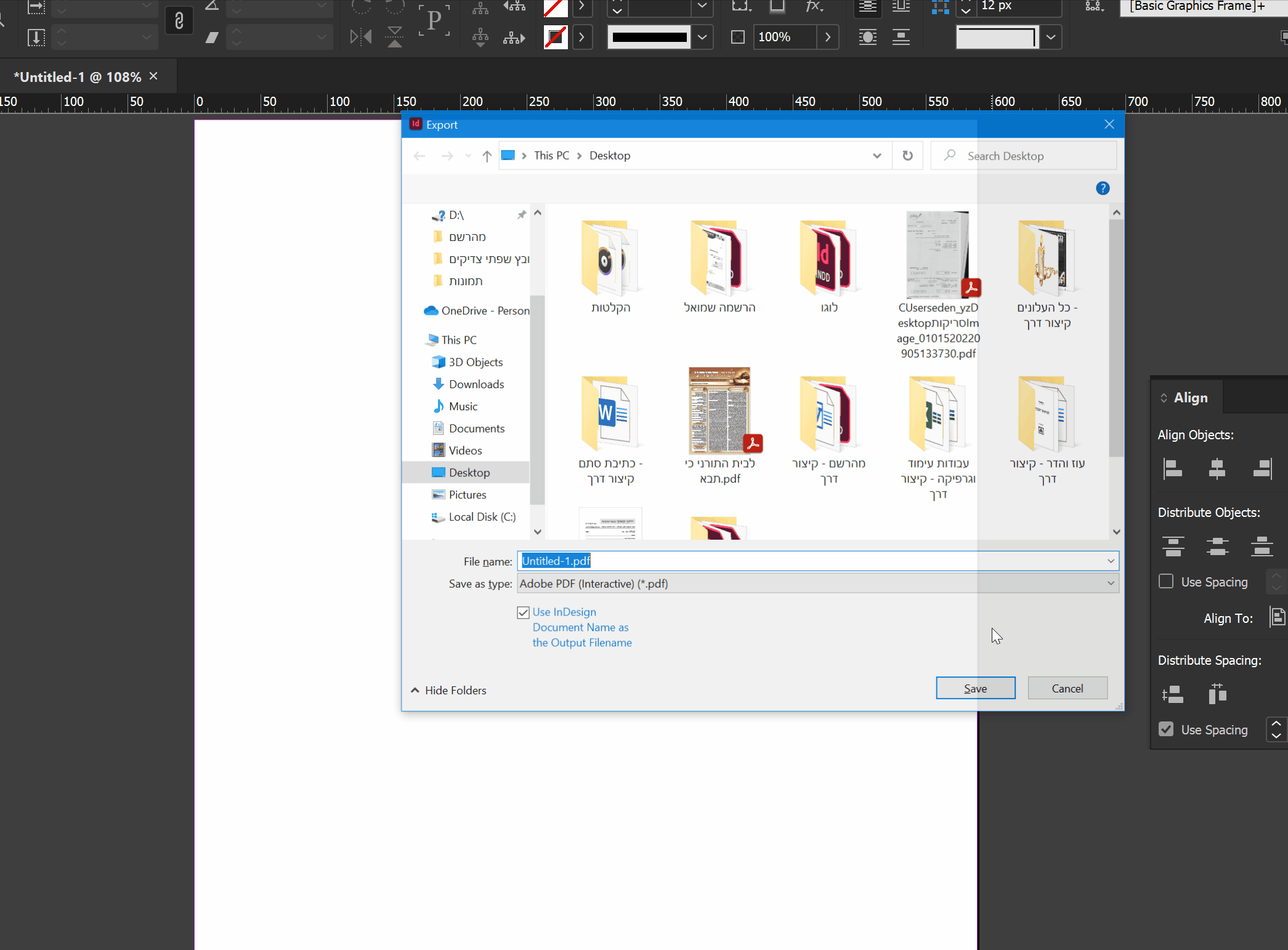
Task: Collapse folders with Hide Folders
Action: [x=448, y=690]
